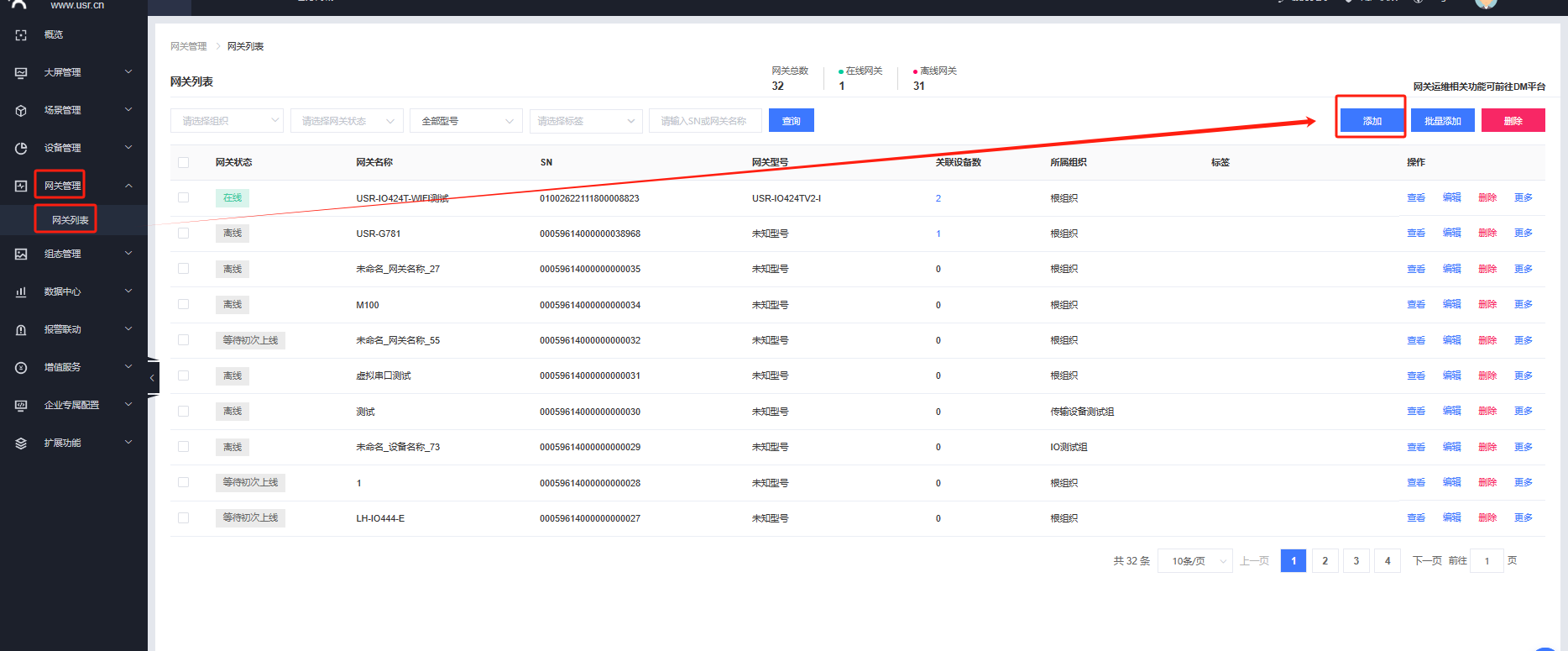Click the 概览 overview icon in sidebar
The height and width of the screenshot is (651, 1568).
(x=21, y=34)
